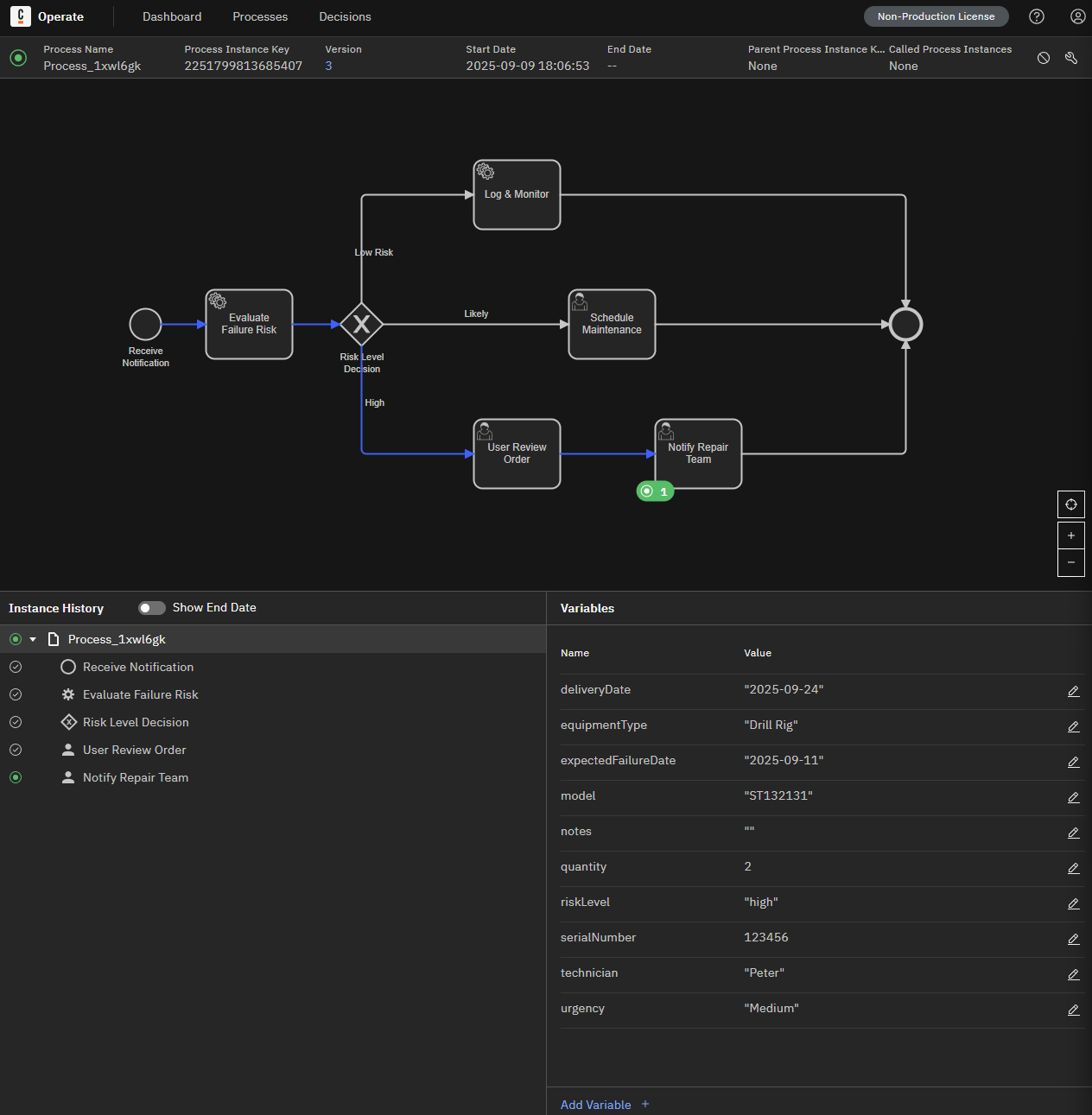Open the help question mark icon
The image size is (1092, 1115).
pyautogui.click(x=1037, y=16)
